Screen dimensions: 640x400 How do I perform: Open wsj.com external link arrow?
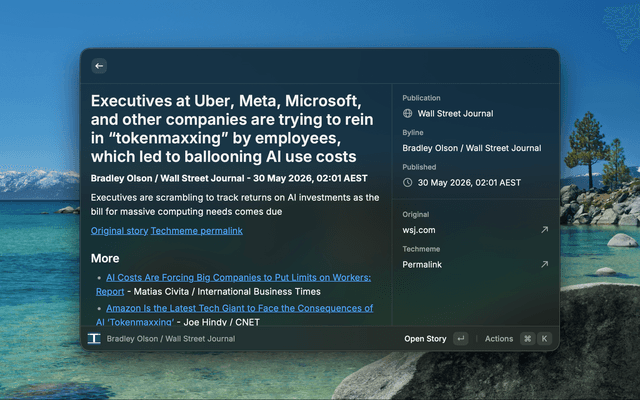point(544,230)
